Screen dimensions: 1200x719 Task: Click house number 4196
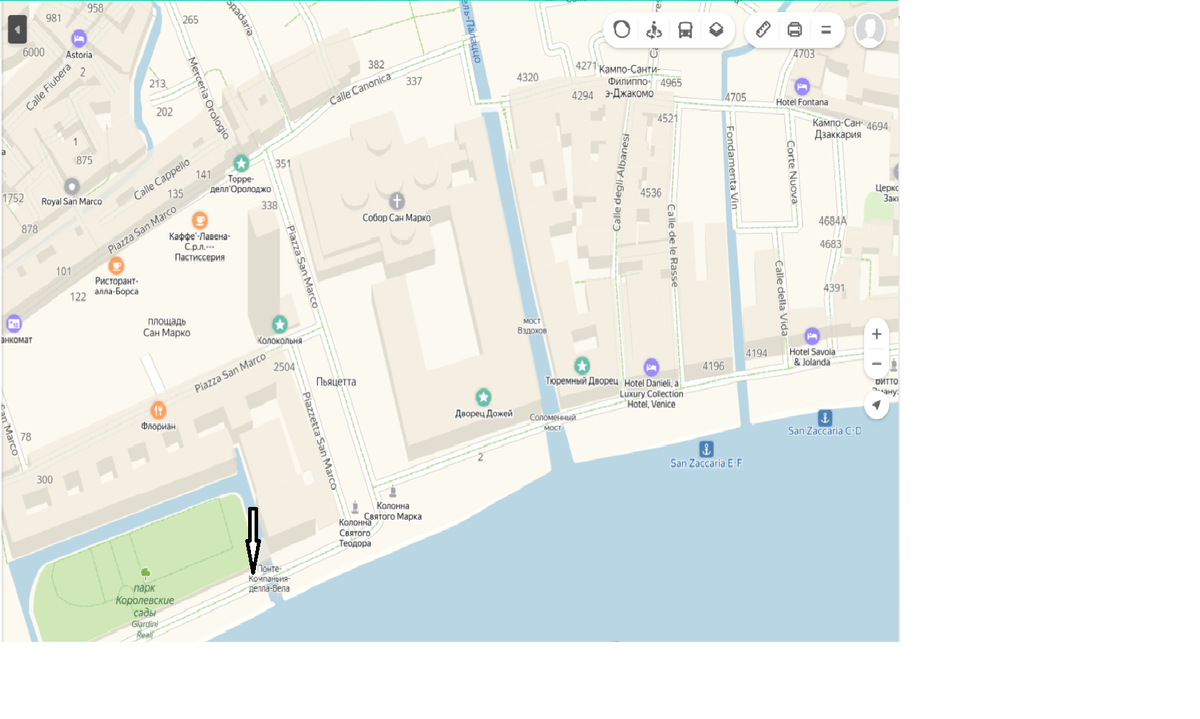click(713, 366)
